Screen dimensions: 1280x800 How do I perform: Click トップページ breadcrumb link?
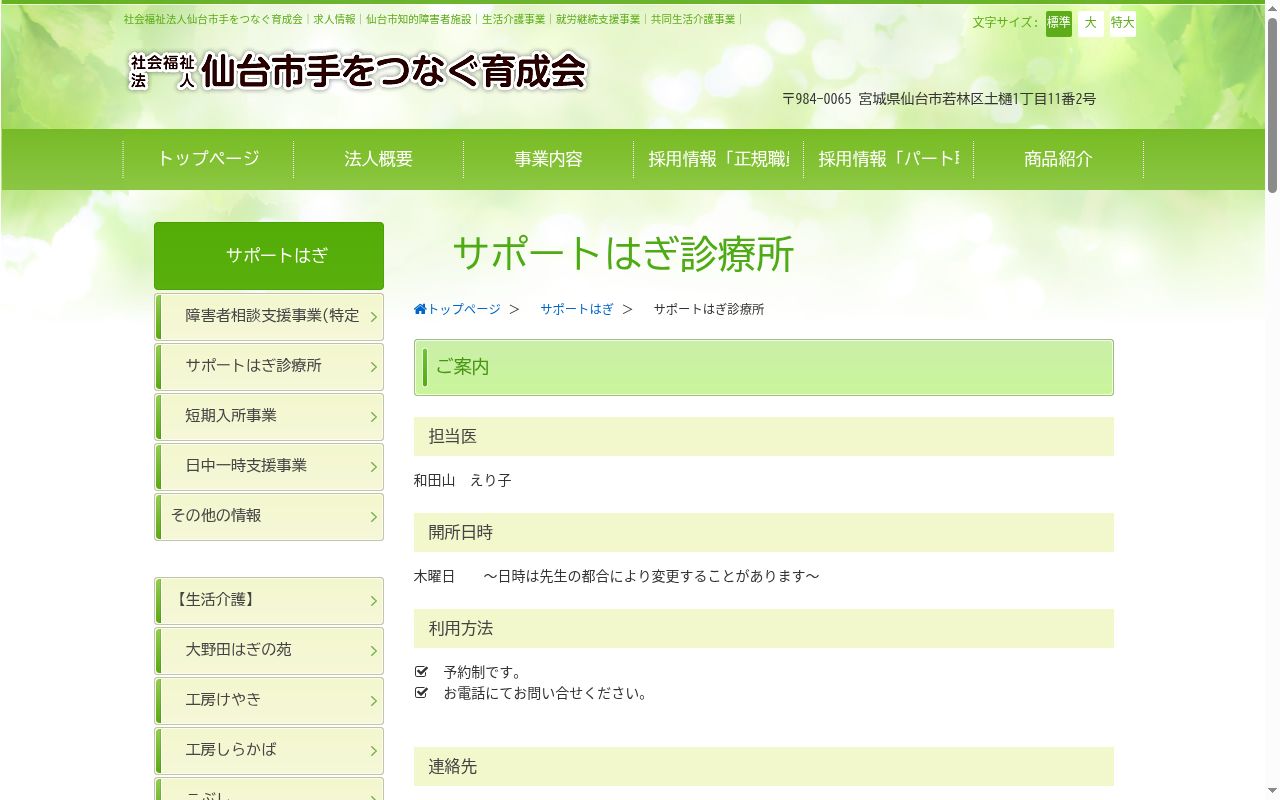point(464,310)
